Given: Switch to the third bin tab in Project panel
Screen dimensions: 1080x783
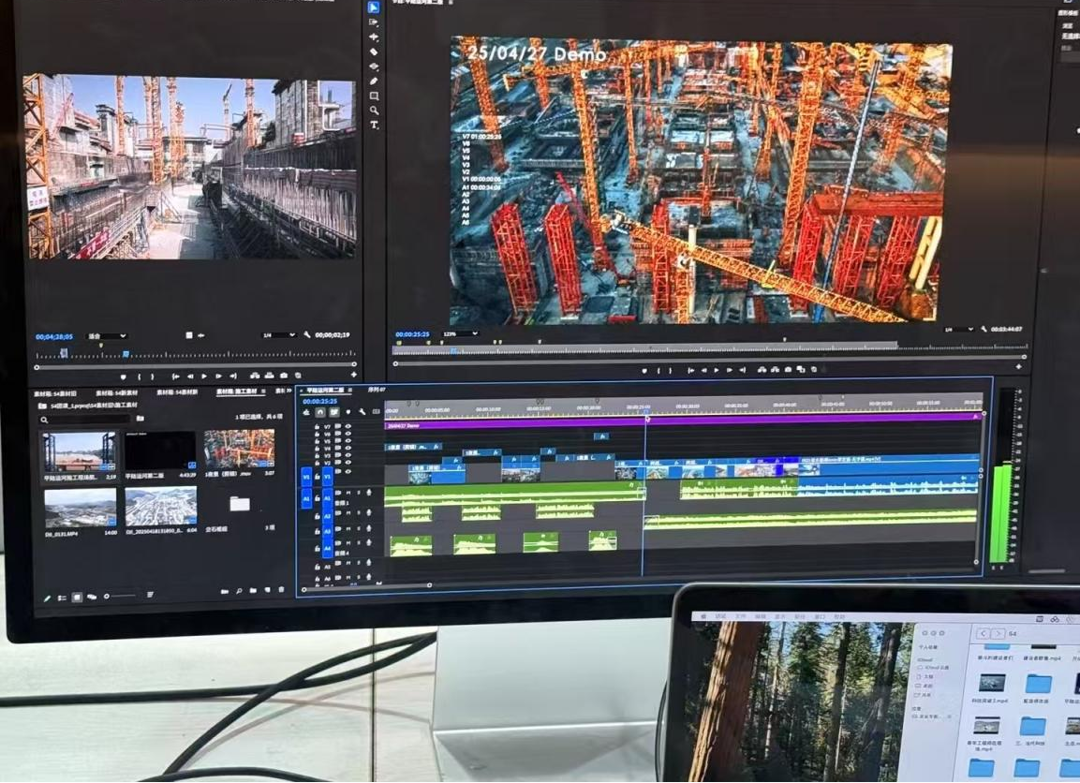Looking at the screenshot, I should 177,392.
